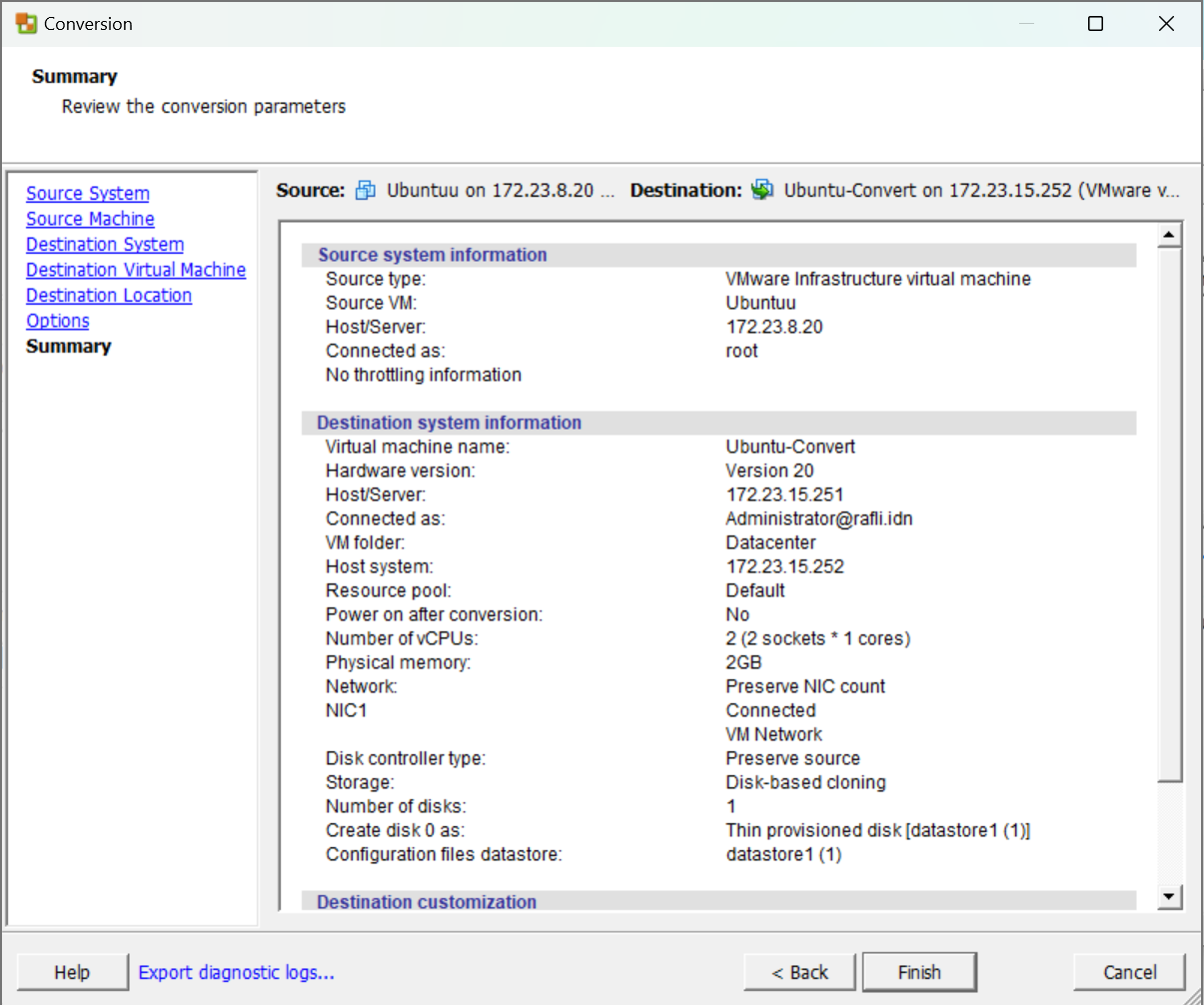Return to the Options step
The width and height of the screenshot is (1204, 1005).
(x=58, y=321)
